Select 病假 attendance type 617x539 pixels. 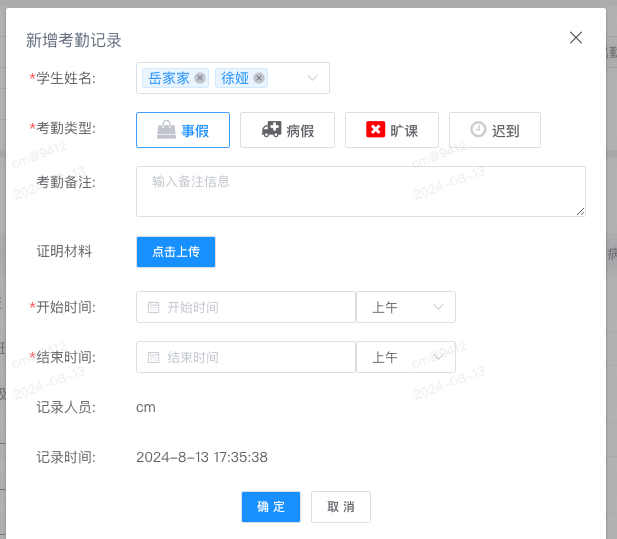287,130
